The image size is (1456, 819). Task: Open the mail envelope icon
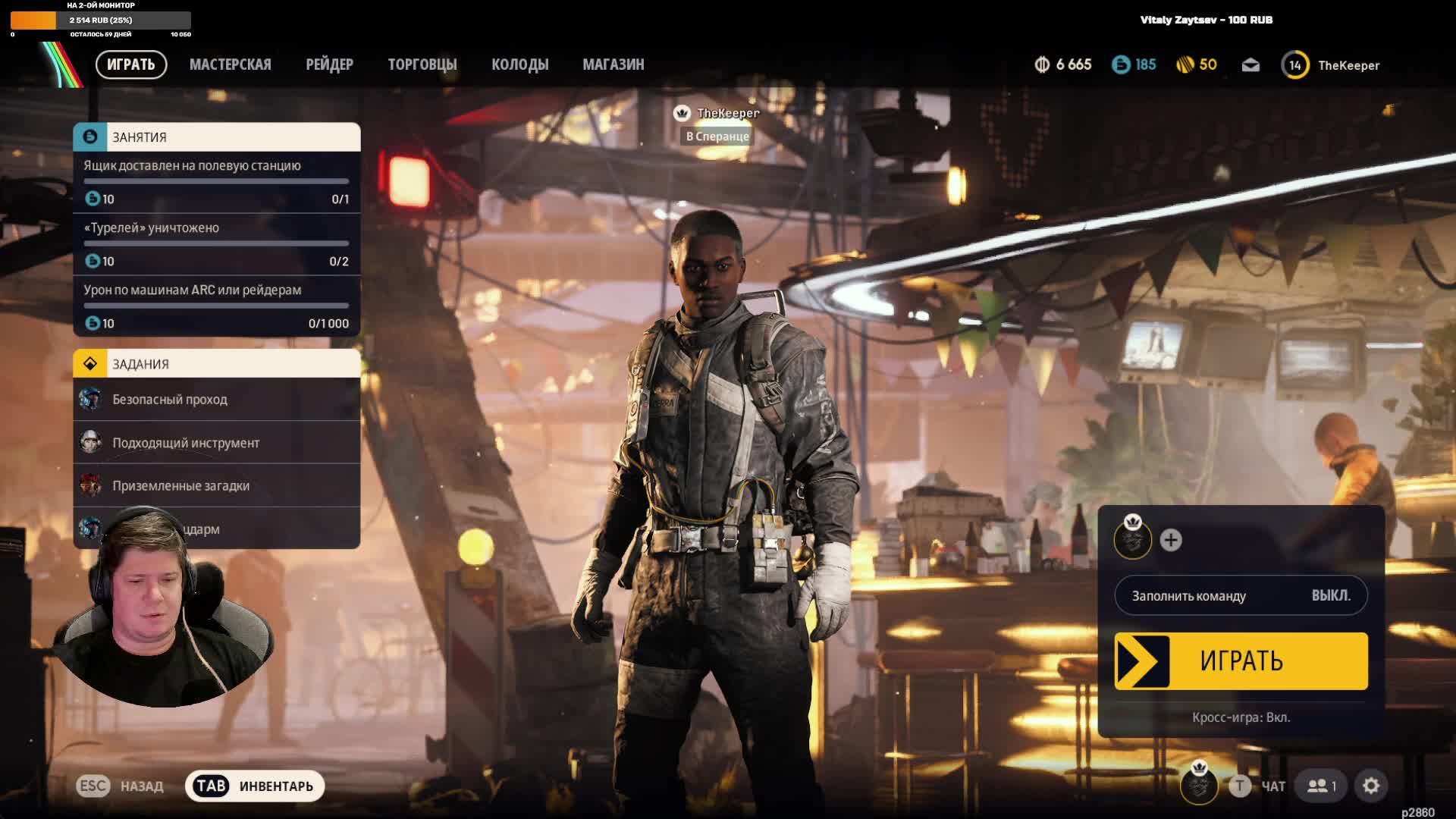pos(1250,65)
